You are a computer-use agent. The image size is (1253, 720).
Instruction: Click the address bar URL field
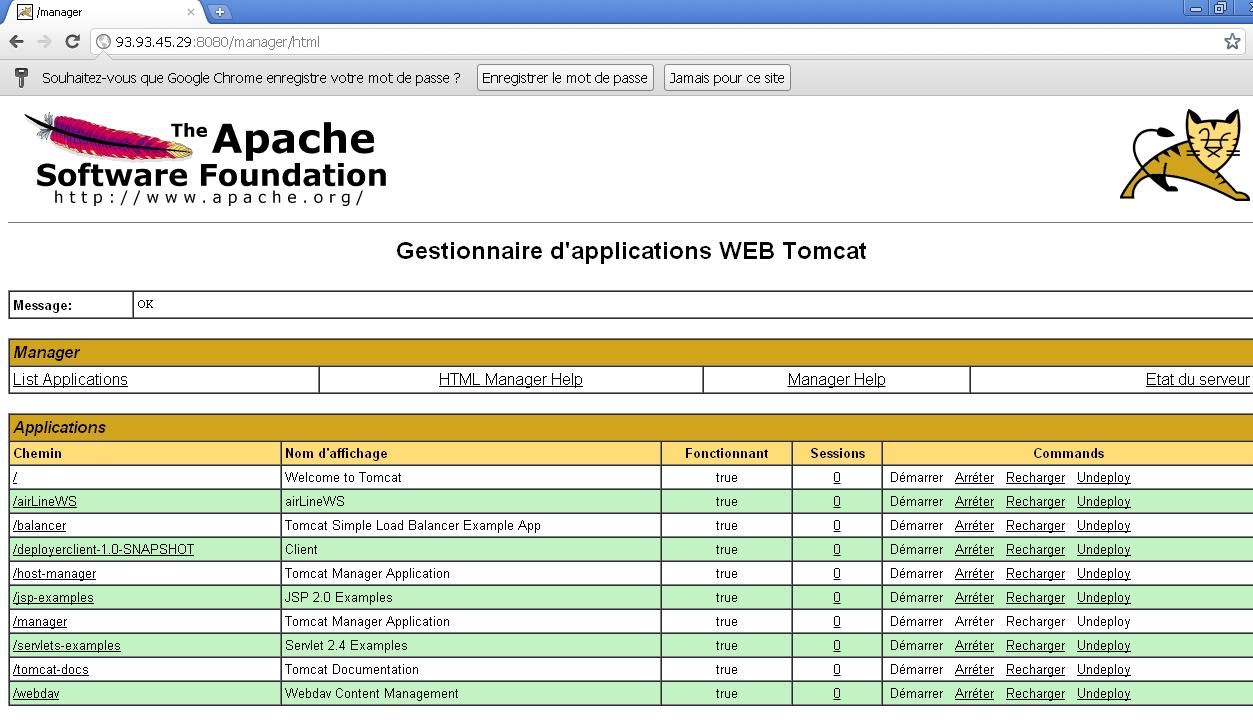pyautogui.click(x=655, y=42)
